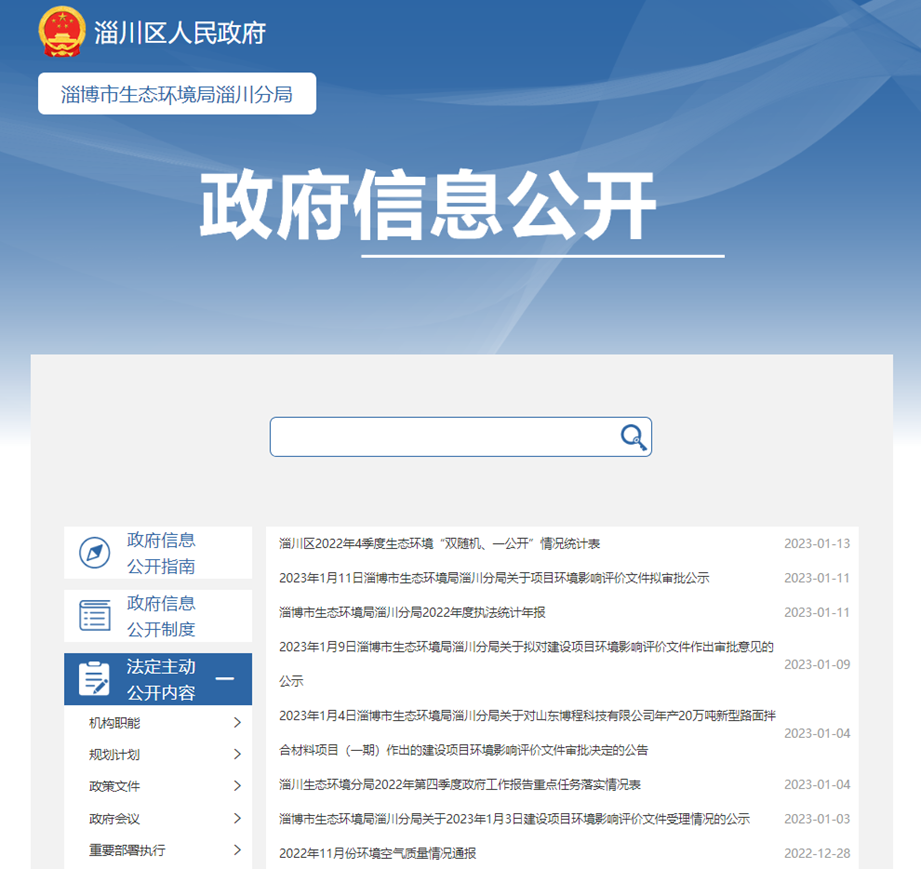Click the 淄博市生态环境局淄川分局 department button

tap(177, 94)
